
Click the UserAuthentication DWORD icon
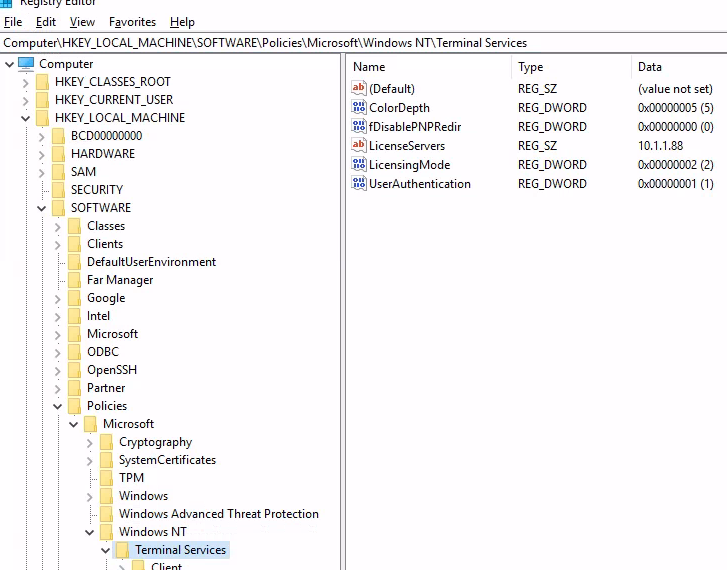pos(359,184)
